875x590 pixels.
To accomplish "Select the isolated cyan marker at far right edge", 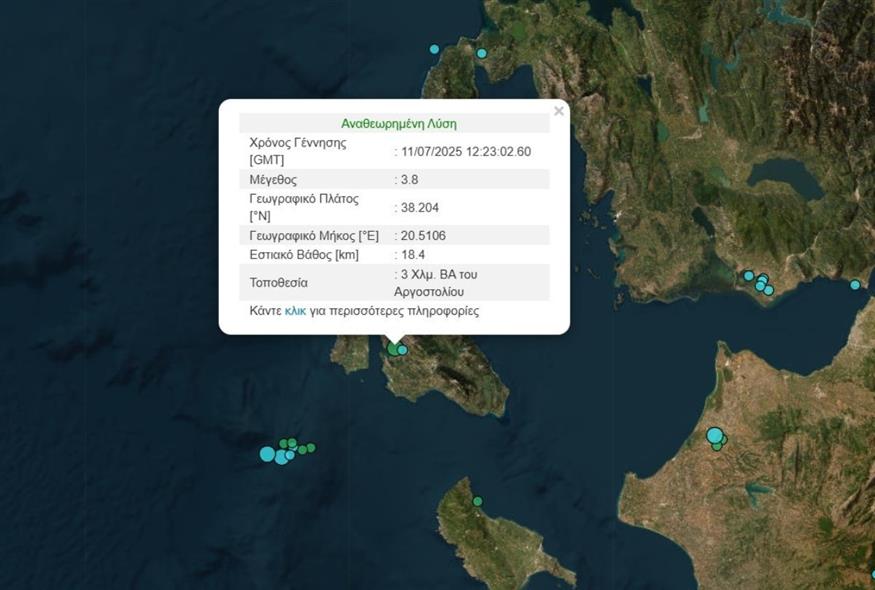I will tap(855, 285).
